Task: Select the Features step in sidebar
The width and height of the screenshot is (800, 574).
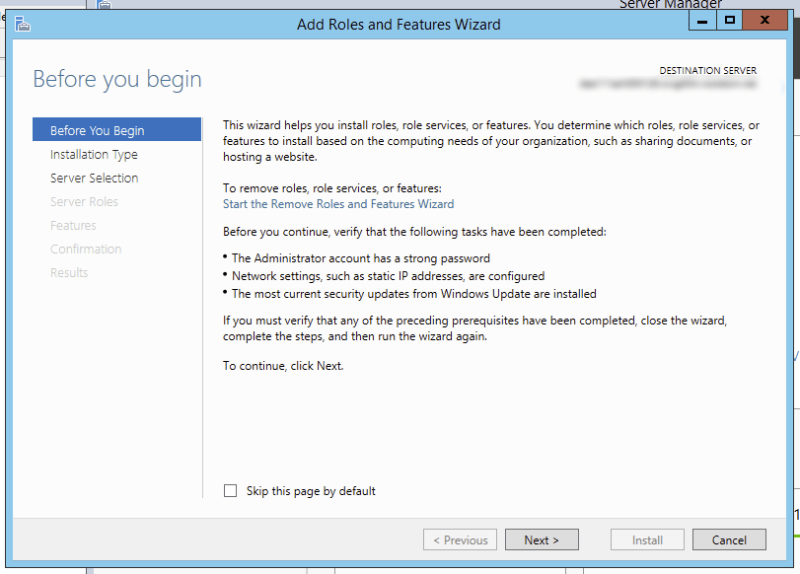Action: click(73, 226)
